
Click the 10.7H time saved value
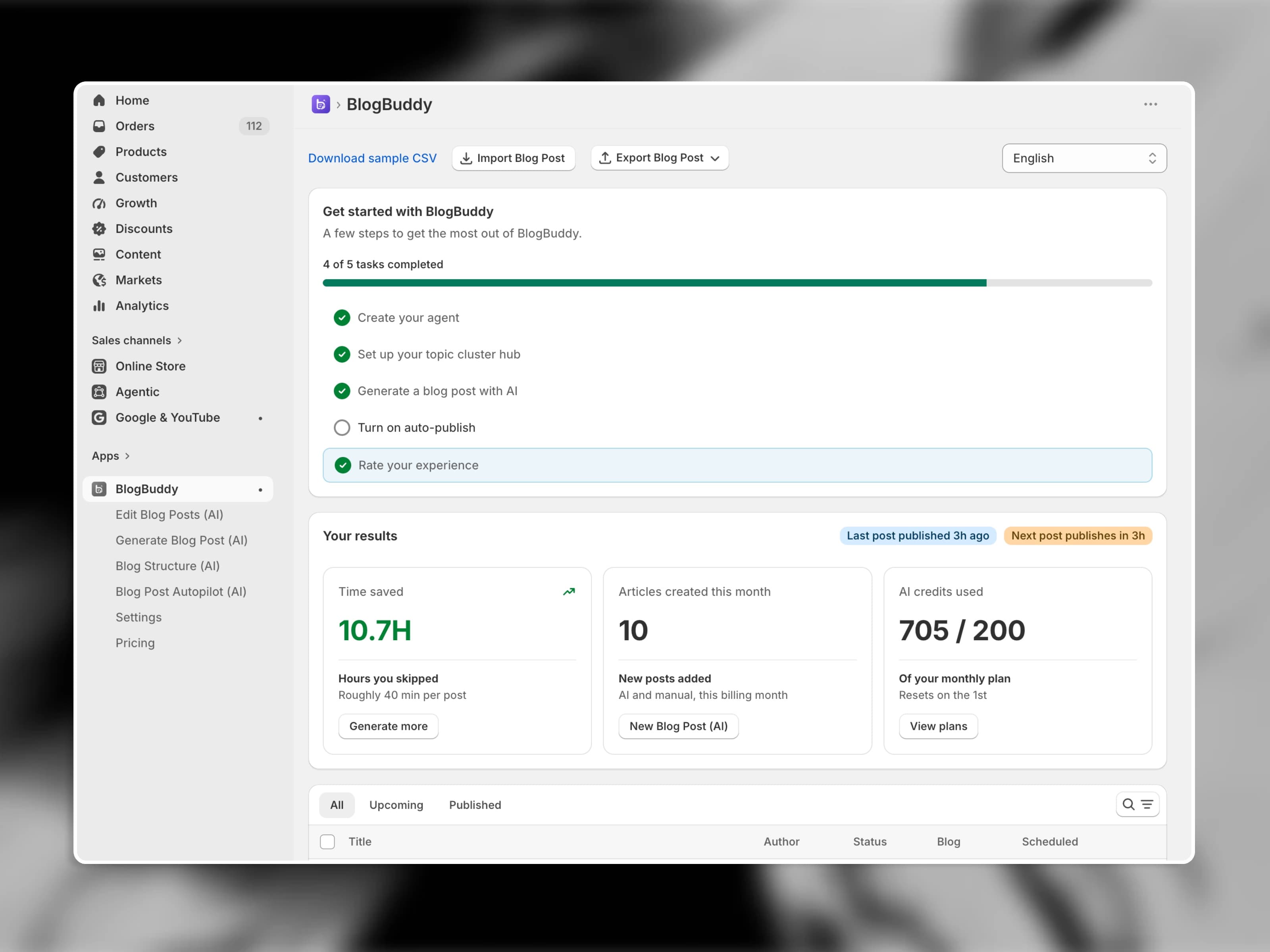tap(375, 631)
